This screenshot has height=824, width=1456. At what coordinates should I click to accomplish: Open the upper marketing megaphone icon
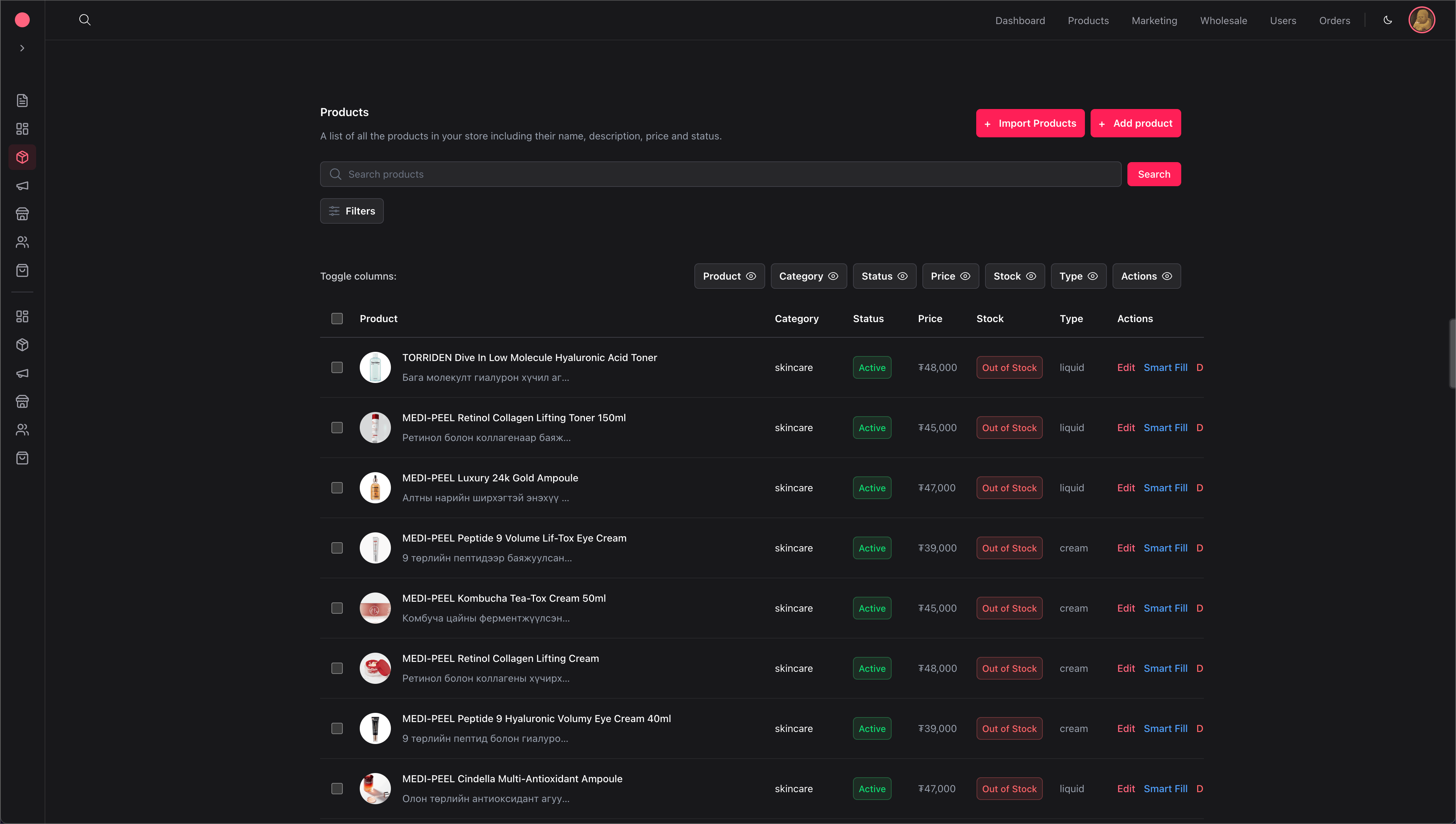(22, 185)
